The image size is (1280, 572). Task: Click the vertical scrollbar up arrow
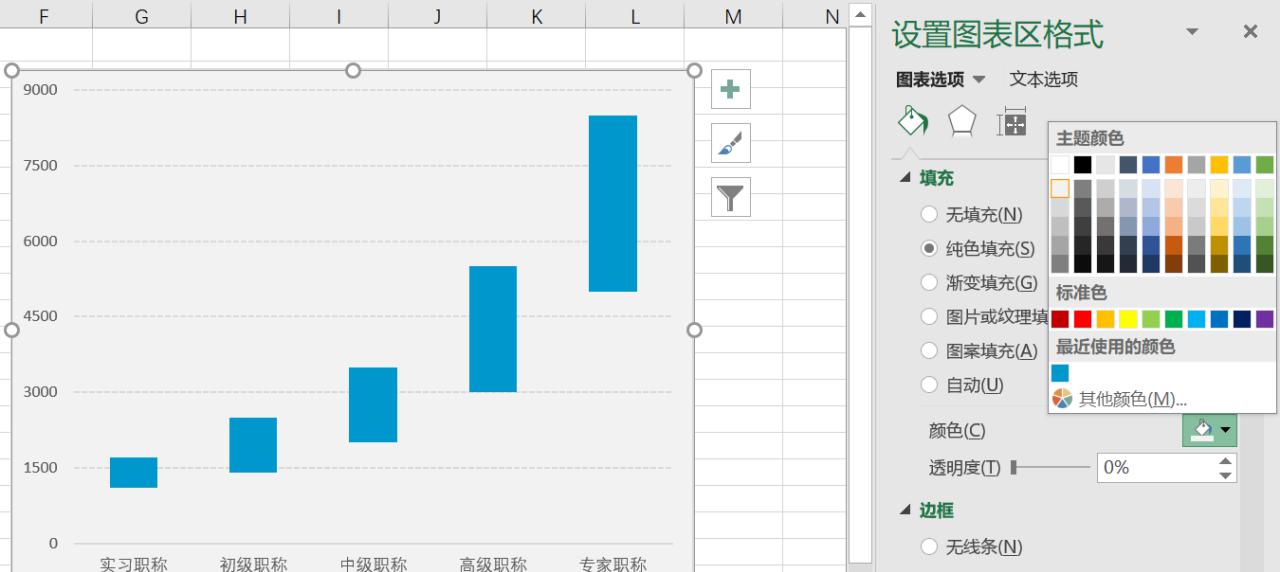click(x=860, y=14)
